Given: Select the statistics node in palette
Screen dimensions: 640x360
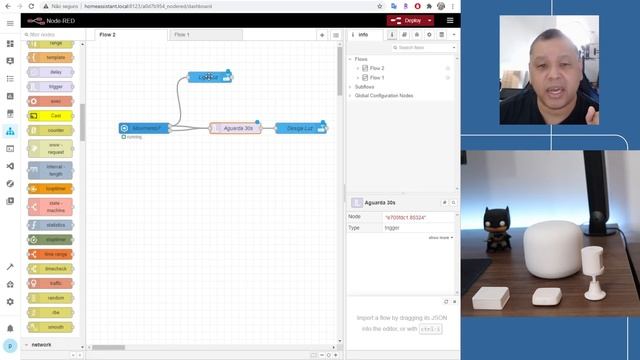Looking at the screenshot, I should 51,225.
